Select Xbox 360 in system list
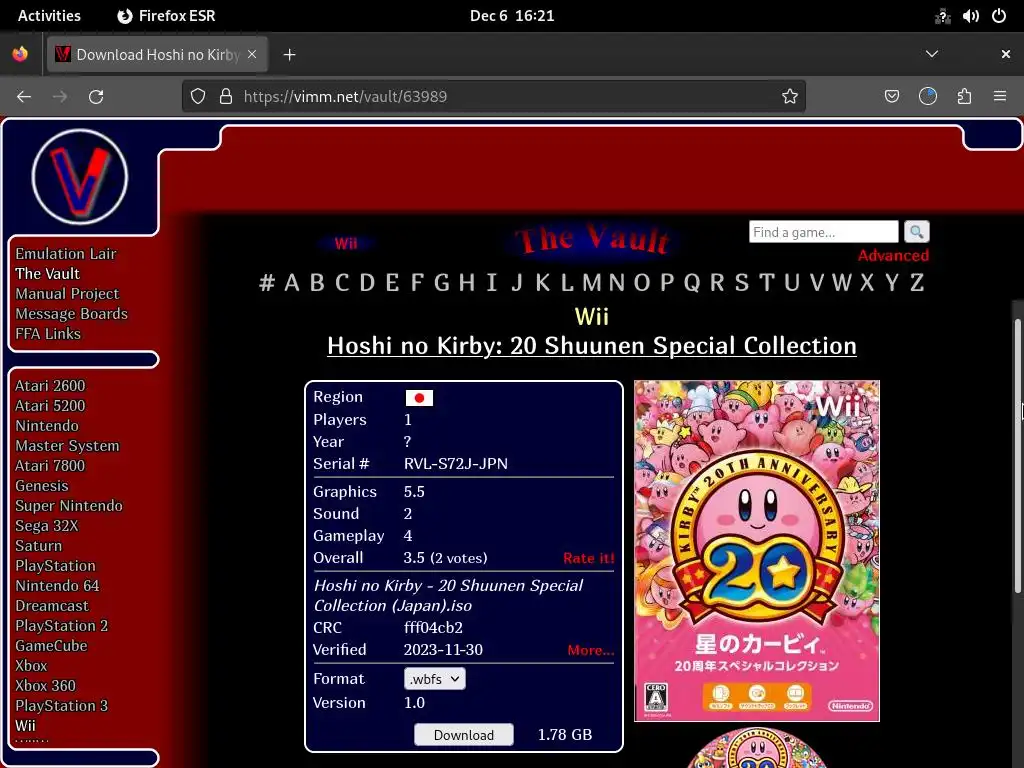Screen dimensions: 1024x768 (46, 686)
